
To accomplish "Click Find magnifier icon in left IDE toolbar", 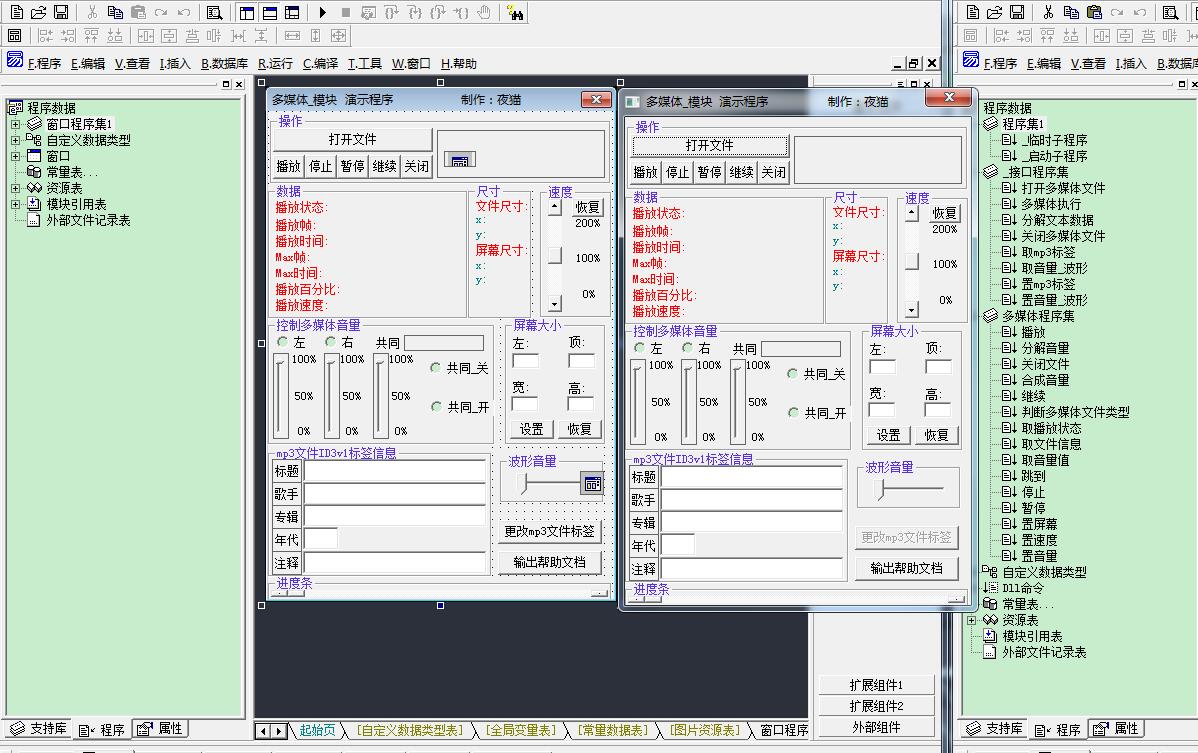I will [215, 12].
